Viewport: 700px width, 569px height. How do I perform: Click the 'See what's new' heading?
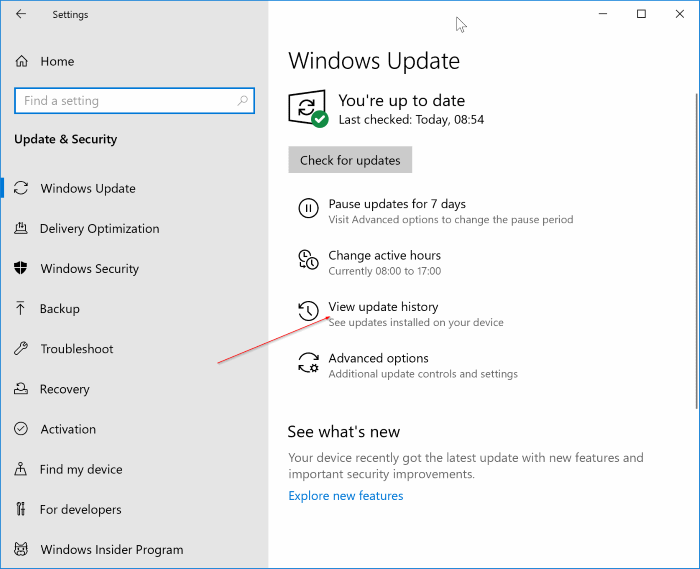click(x=344, y=432)
